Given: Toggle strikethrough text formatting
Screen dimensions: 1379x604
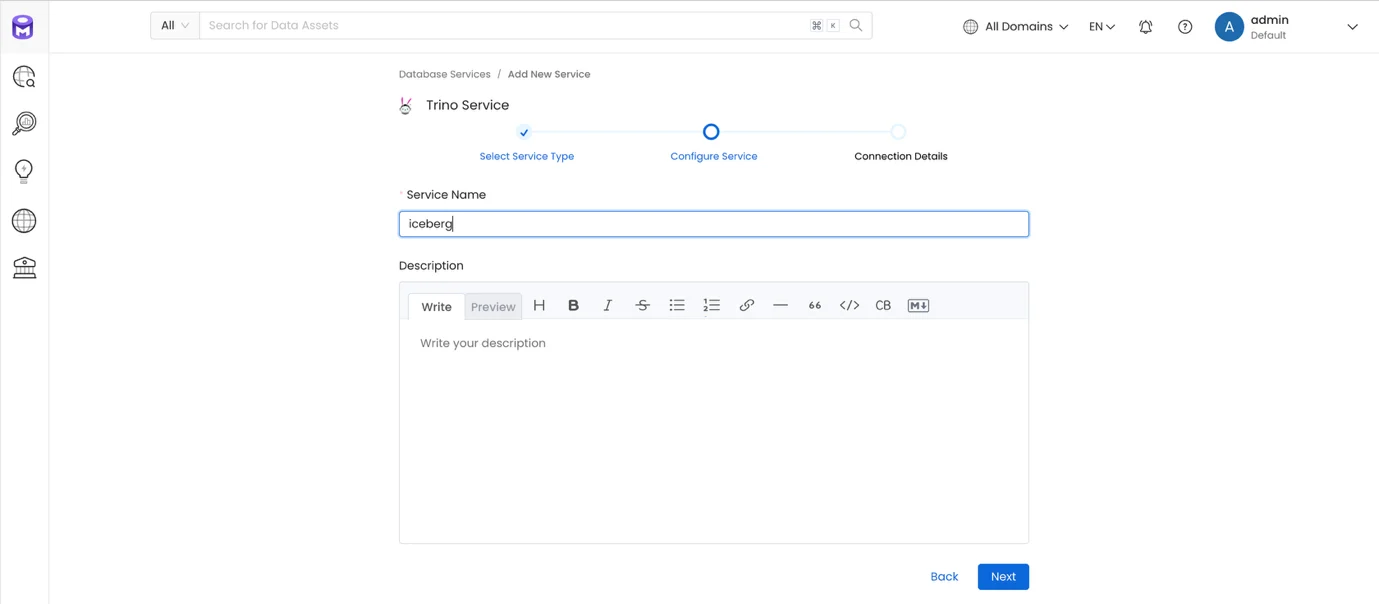Looking at the screenshot, I should [642, 305].
